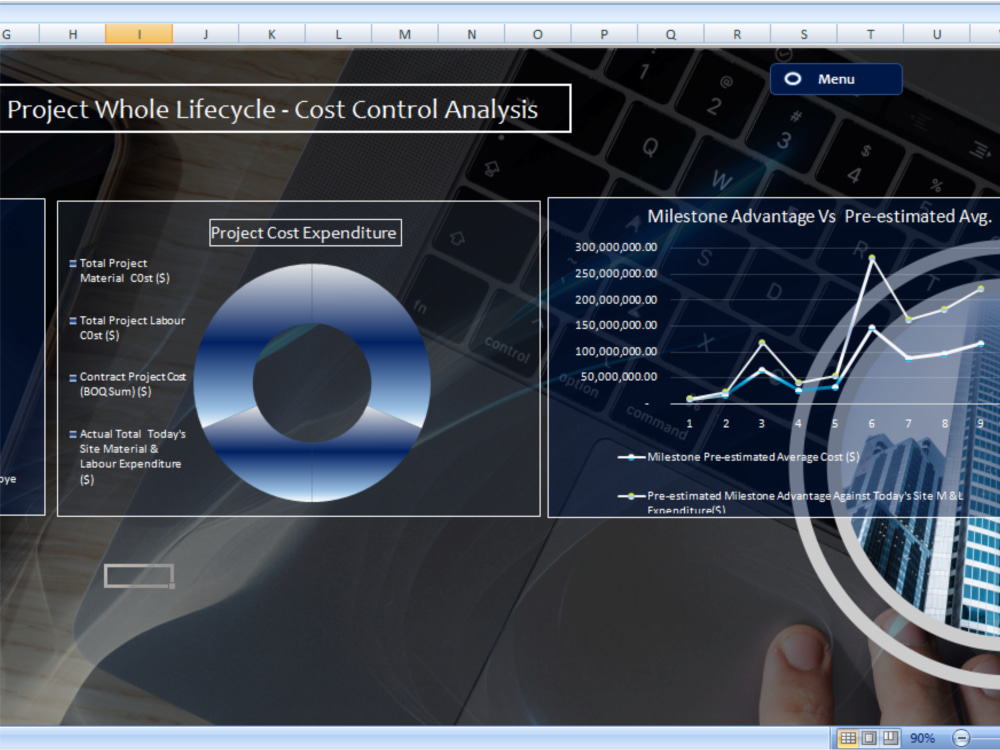1000x750 pixels.
Task: Switch to Page Layout view
Action: pos(868,740)
